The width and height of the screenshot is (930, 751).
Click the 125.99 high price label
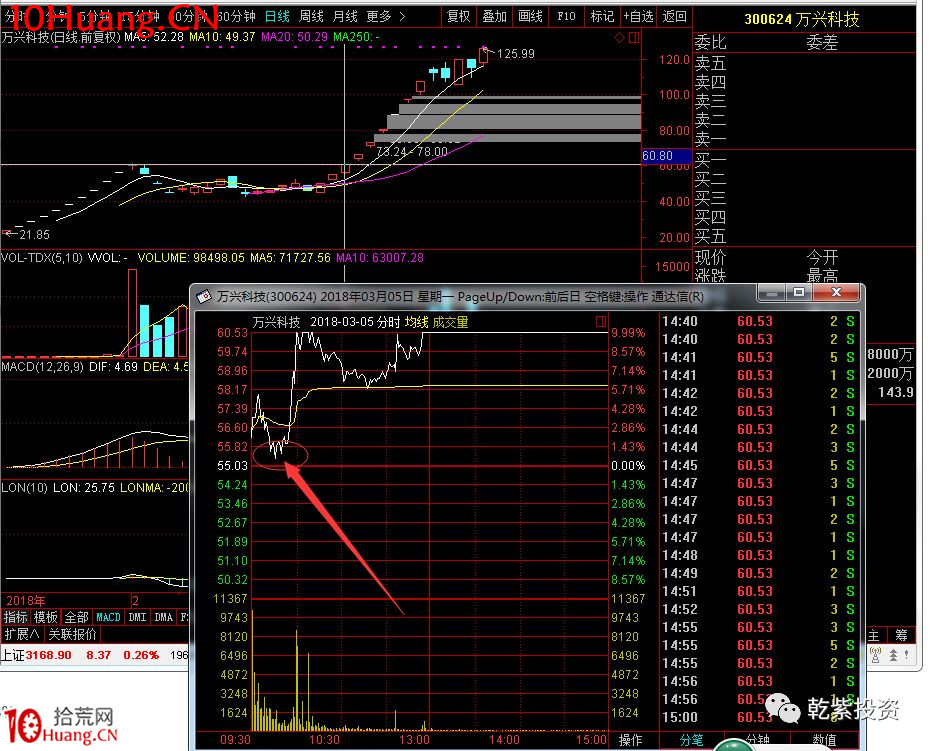pyautogui.click(x=515, y=54)
